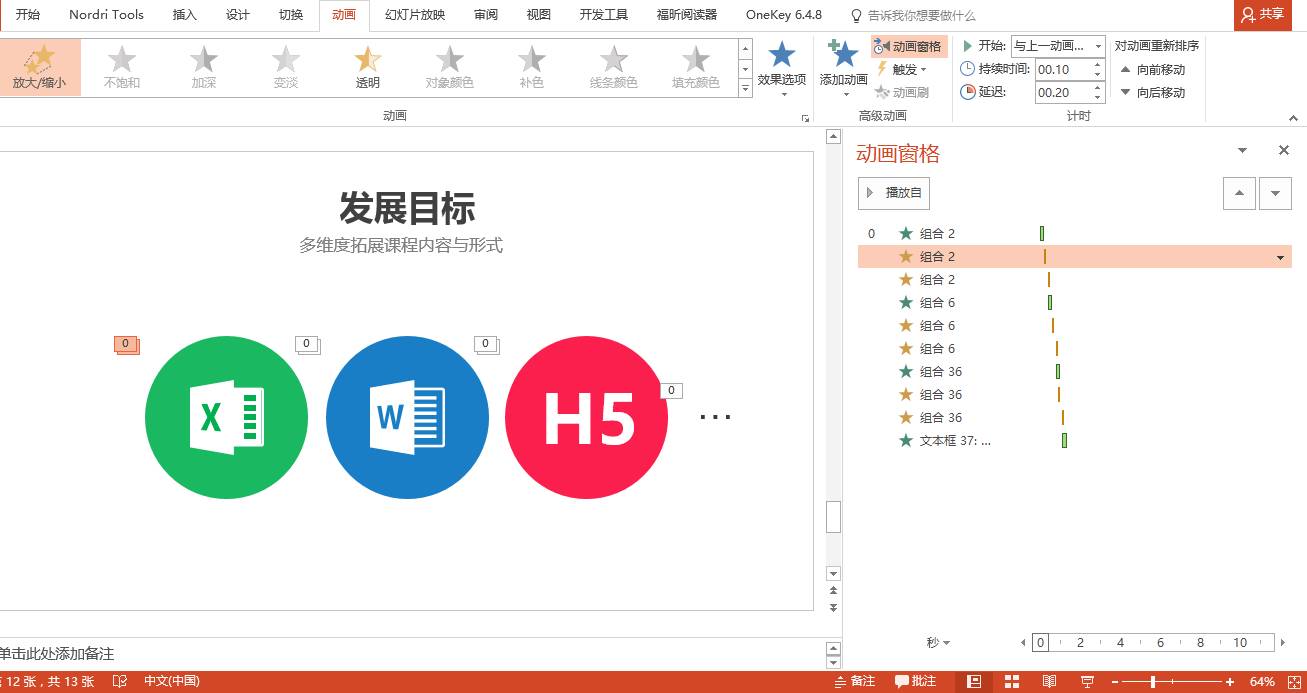Open the 开始 start timing combo box
1307x693 pixels.
pyautogui.click(x=1058, y=46)
